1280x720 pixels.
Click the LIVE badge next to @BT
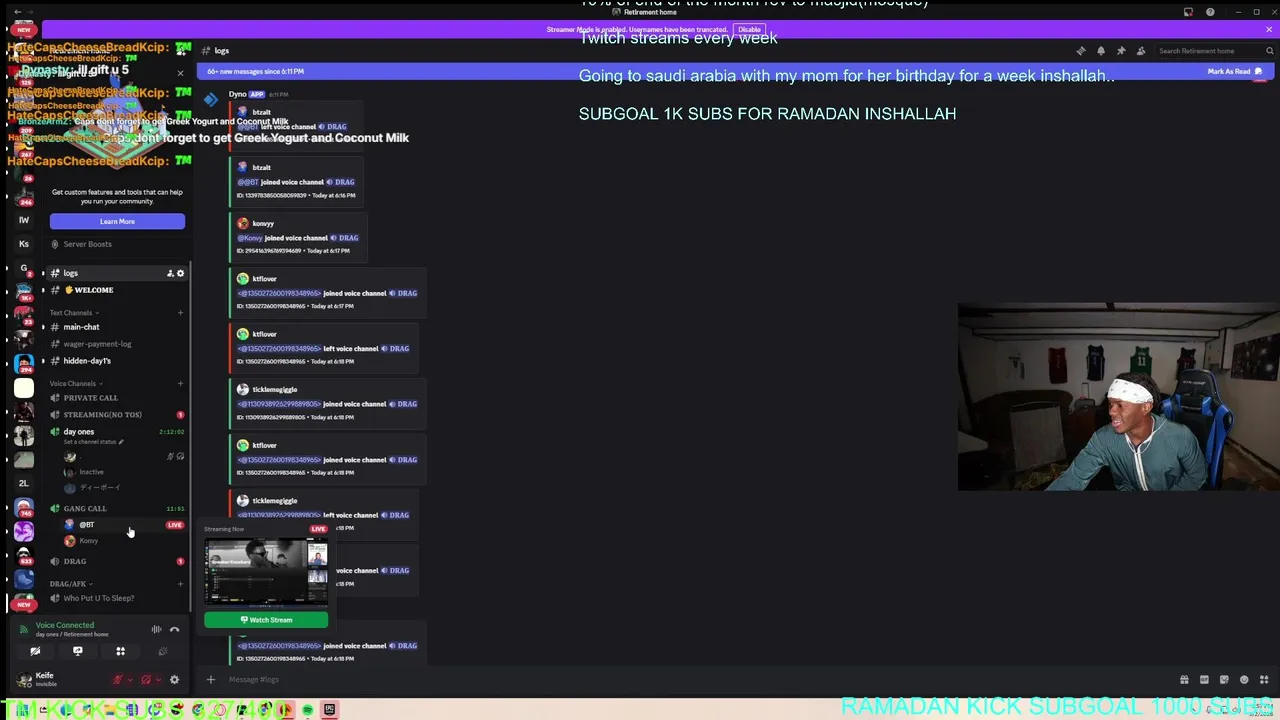(x=175, y=525)
